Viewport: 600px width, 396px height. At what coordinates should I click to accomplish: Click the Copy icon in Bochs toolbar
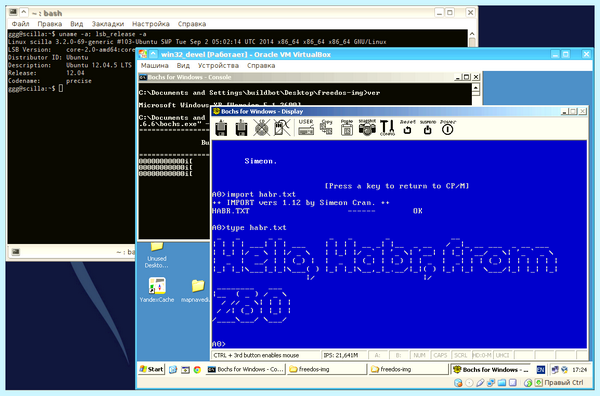326,127
